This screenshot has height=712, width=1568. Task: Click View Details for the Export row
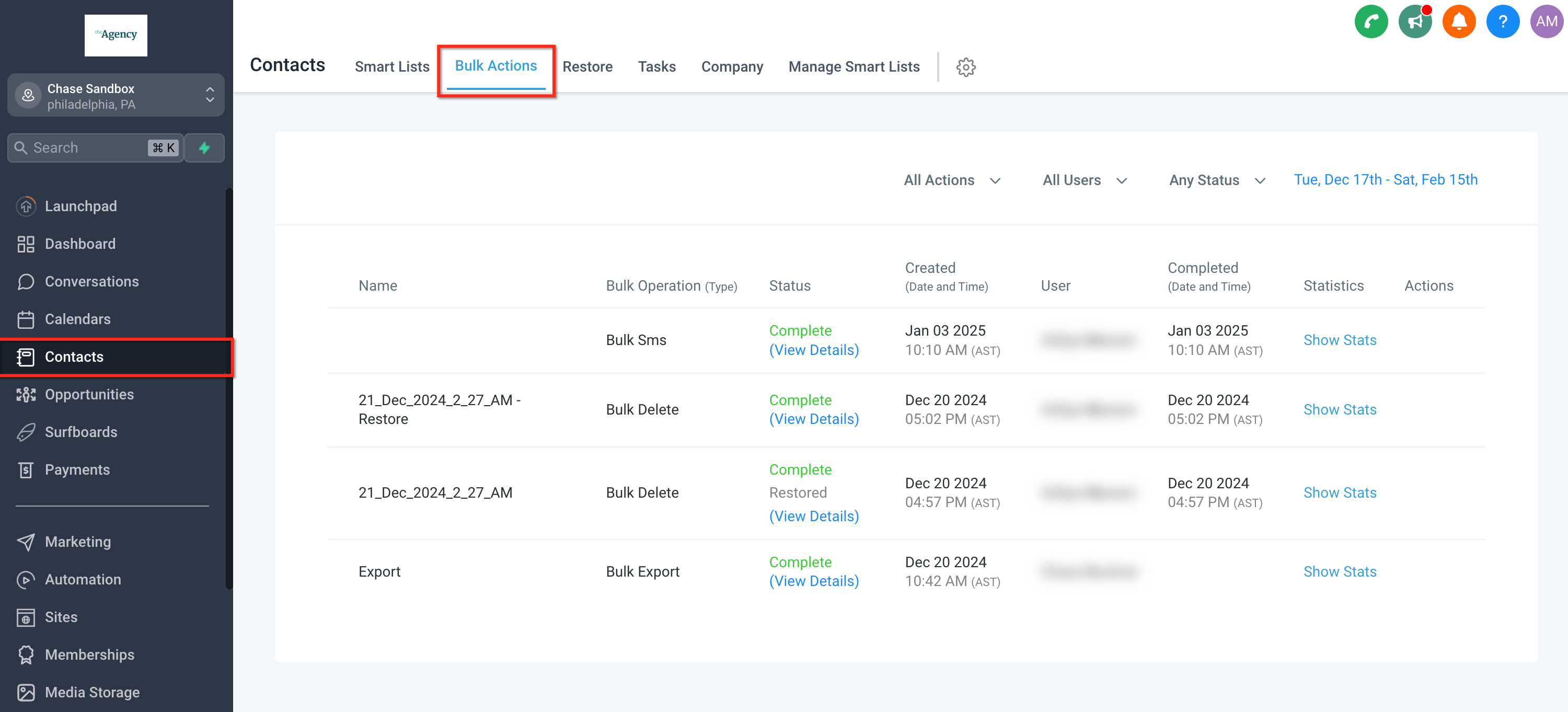(x=813, y=581)
